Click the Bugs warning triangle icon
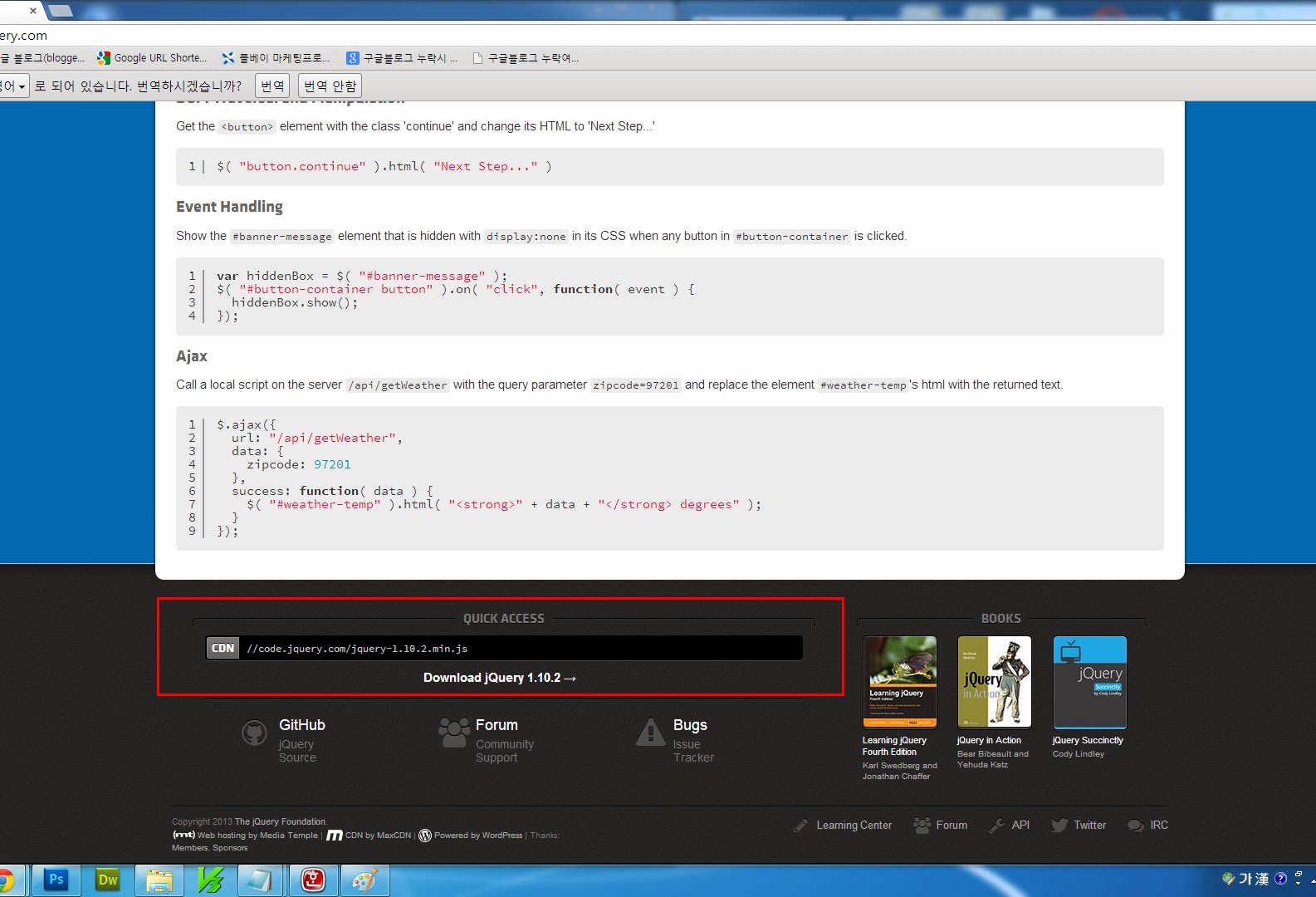 [x=651, y=732]
